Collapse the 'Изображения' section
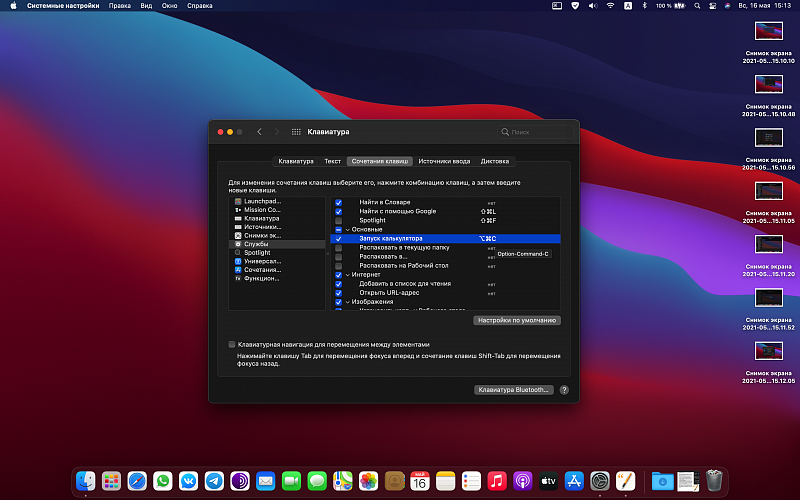 click(x=347, y=301)
